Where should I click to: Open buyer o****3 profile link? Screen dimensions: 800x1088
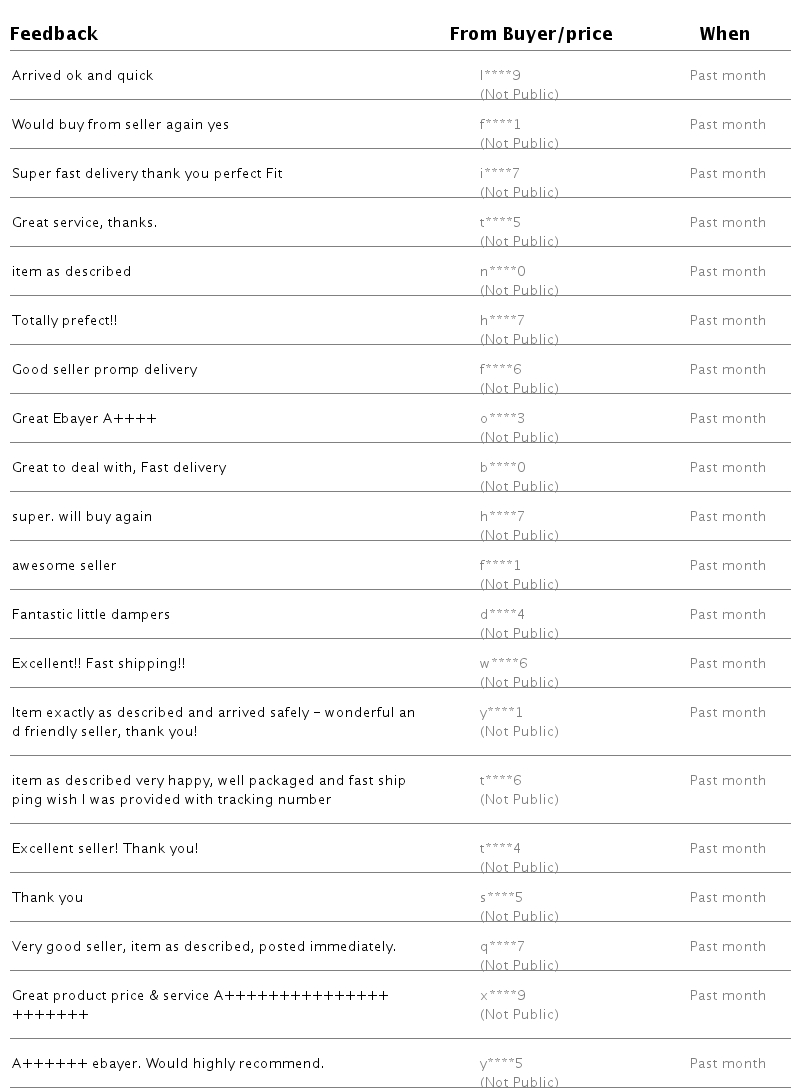tap(502, 419)
